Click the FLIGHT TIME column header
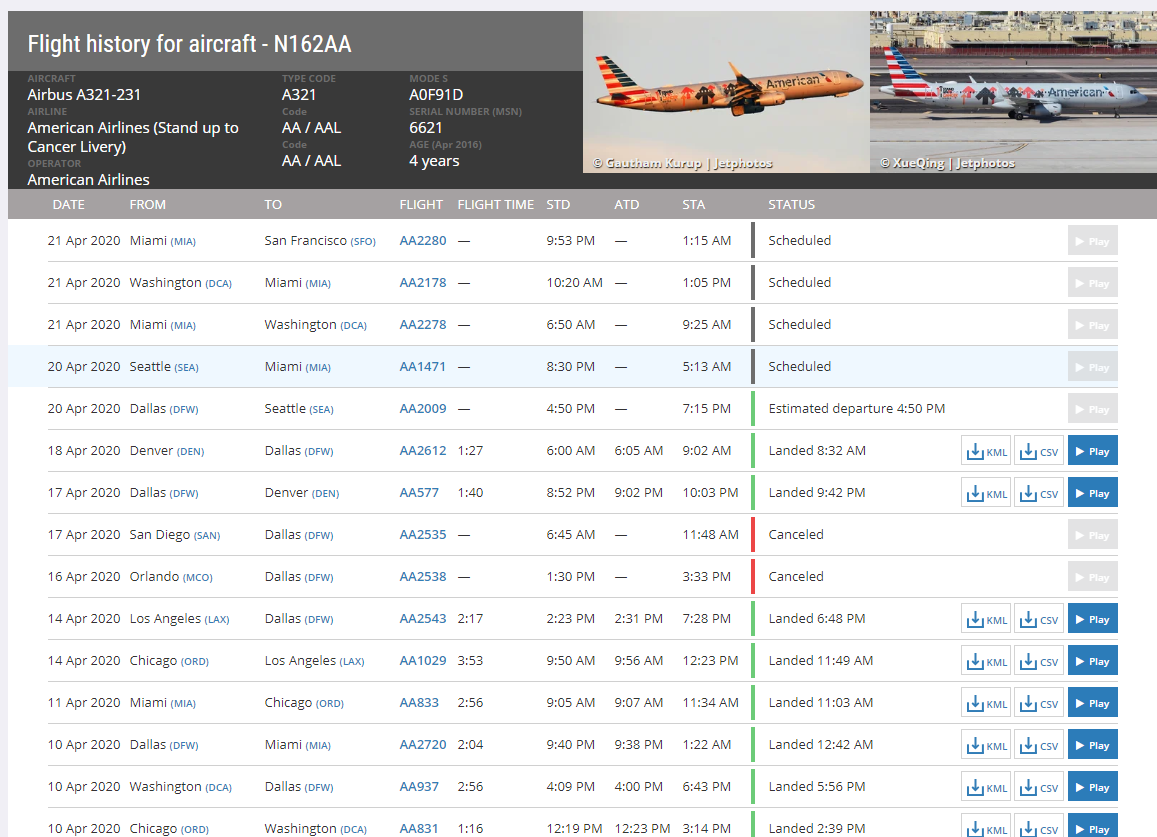 click(495, 204)
